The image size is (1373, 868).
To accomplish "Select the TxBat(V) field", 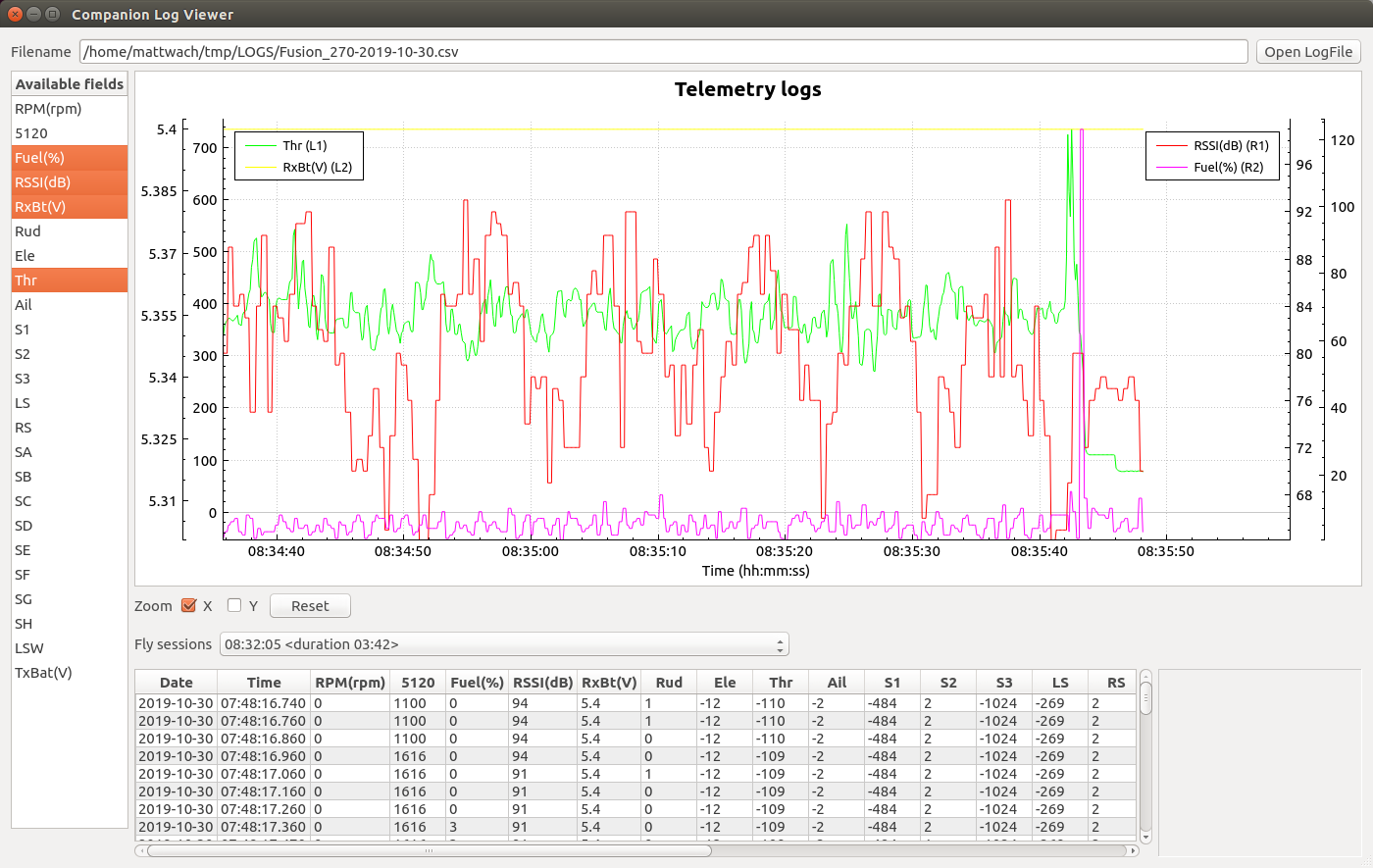I will tap(43, 673).
